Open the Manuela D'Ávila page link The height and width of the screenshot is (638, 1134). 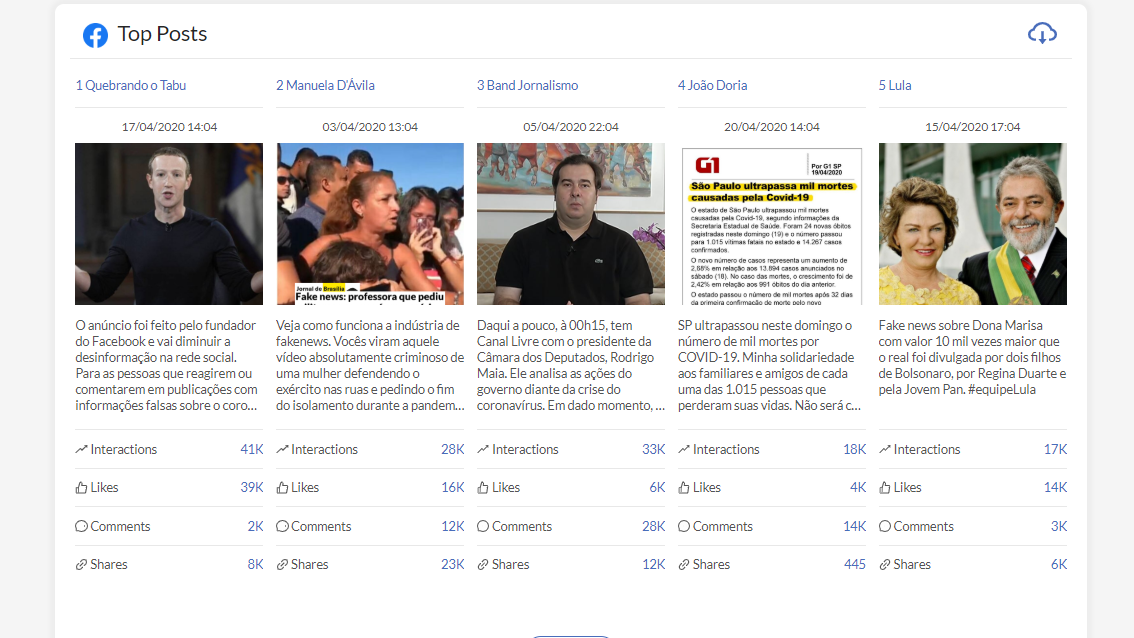coord(325,85)
